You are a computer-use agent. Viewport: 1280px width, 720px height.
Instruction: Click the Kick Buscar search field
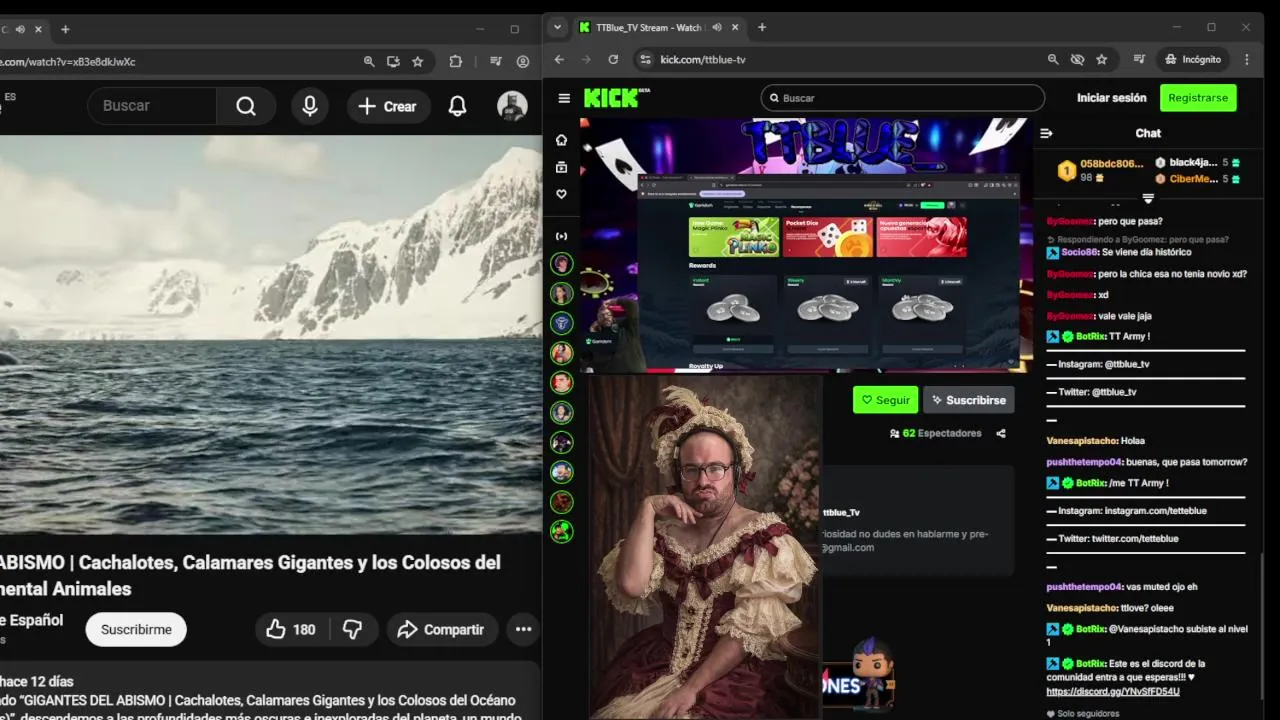[902, 98]
